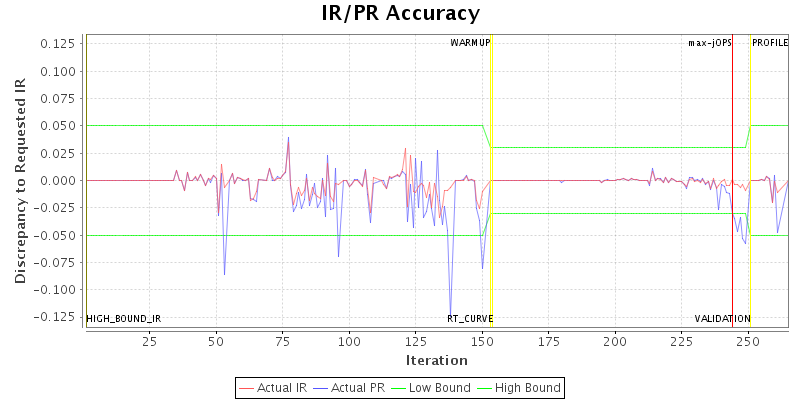
Task: Click the 100 x-axis tick label
Action: [349, 340]
